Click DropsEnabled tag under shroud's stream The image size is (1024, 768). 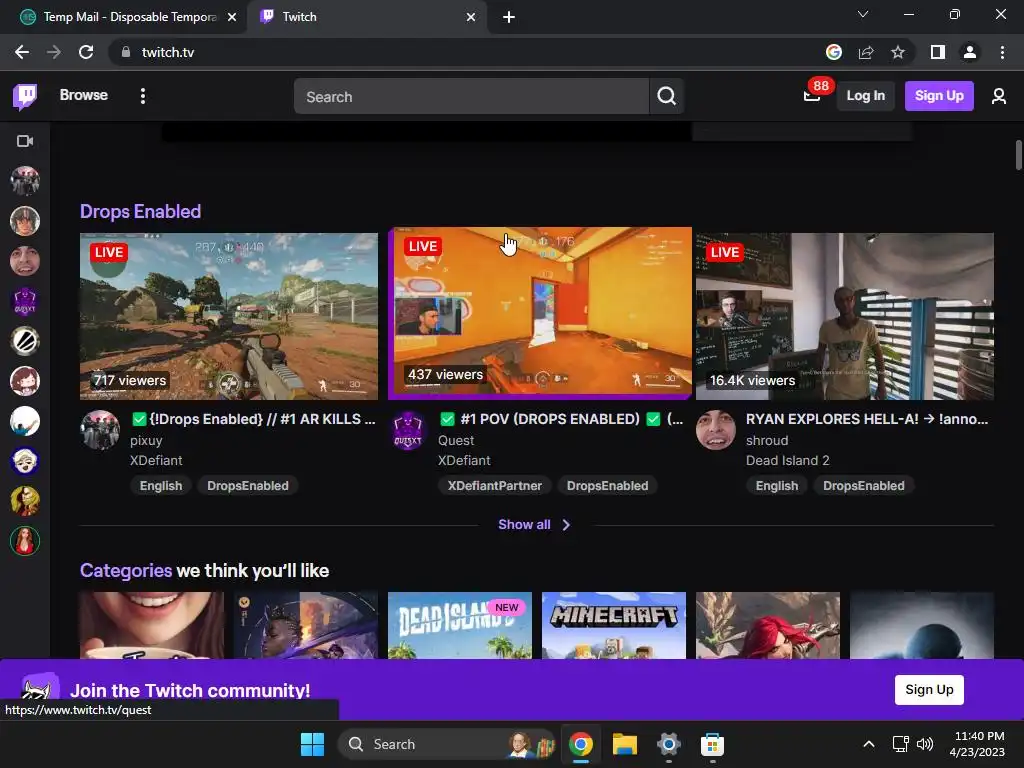click(863, 486)
